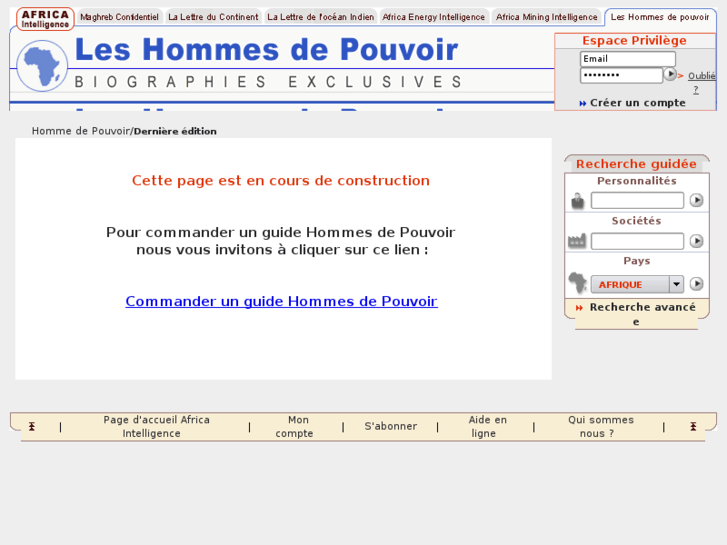727x545 pixels.
Task: Click the Dernière édition breadcrumb text
Action: [175, 131]
